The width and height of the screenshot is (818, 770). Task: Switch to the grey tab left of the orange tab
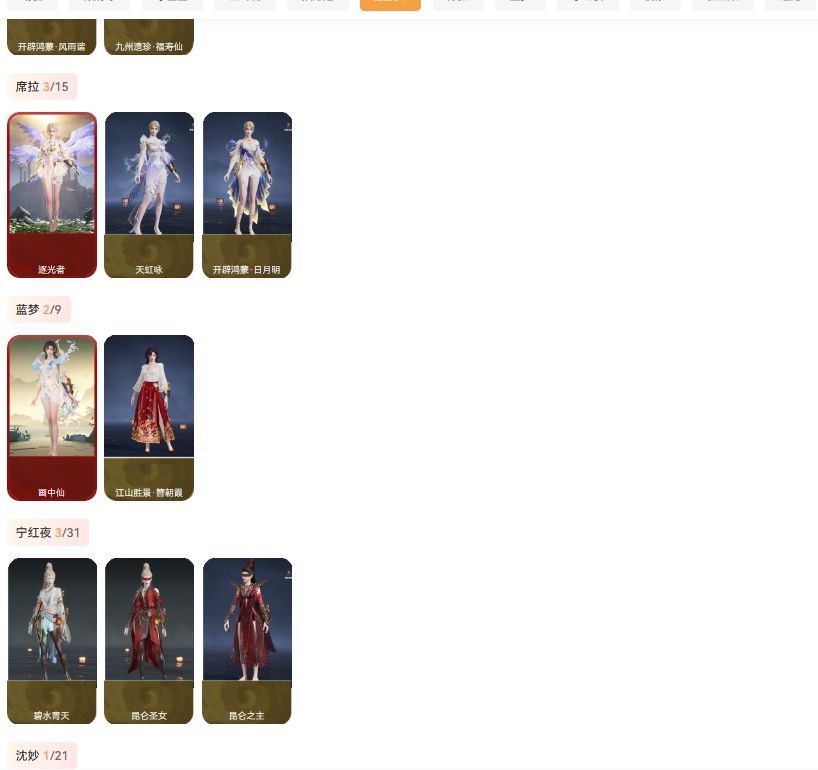[318, 4]
